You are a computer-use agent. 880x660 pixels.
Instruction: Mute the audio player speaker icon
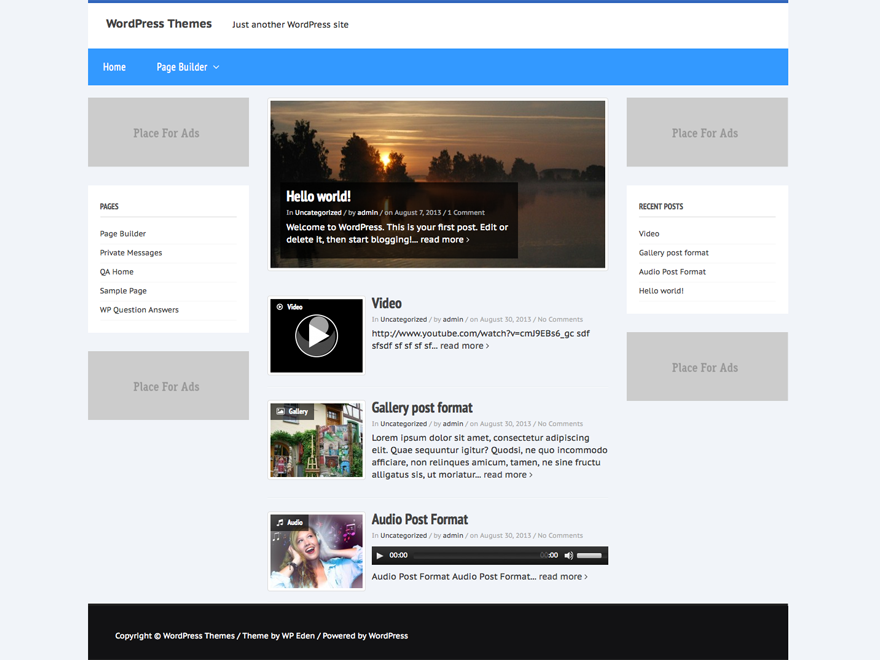pos(568,555)
